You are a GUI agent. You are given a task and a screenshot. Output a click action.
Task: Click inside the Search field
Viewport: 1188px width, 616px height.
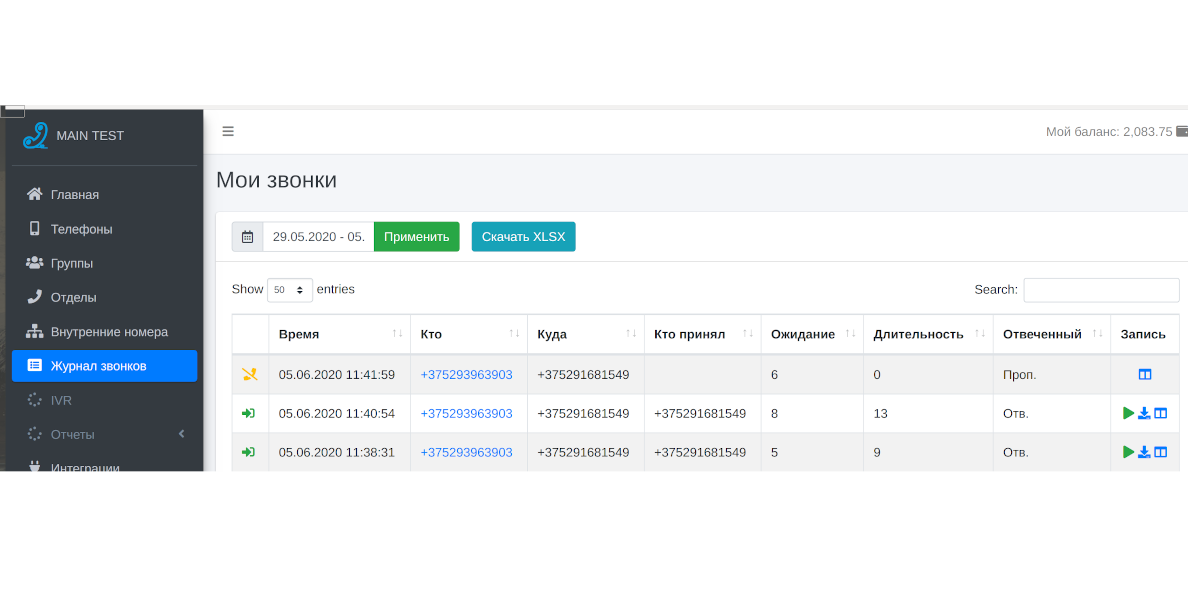point(1100,289)
